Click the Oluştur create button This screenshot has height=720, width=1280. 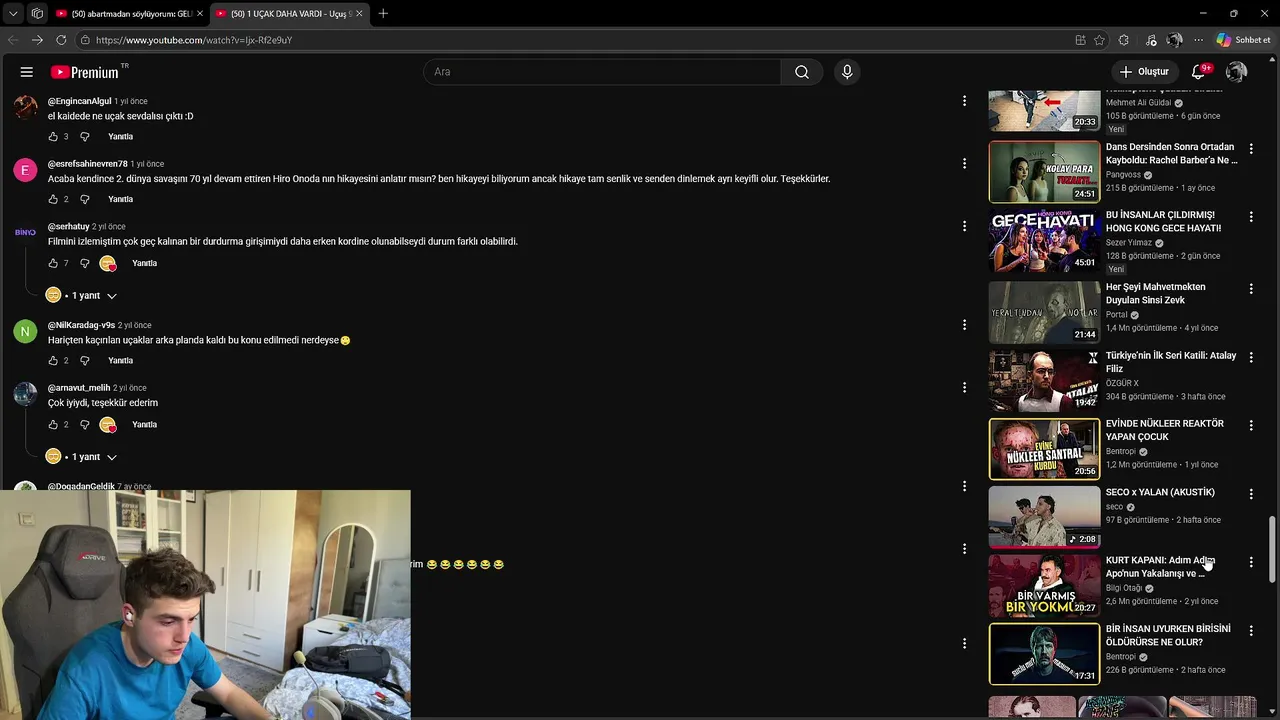(x=1144, y=72)
